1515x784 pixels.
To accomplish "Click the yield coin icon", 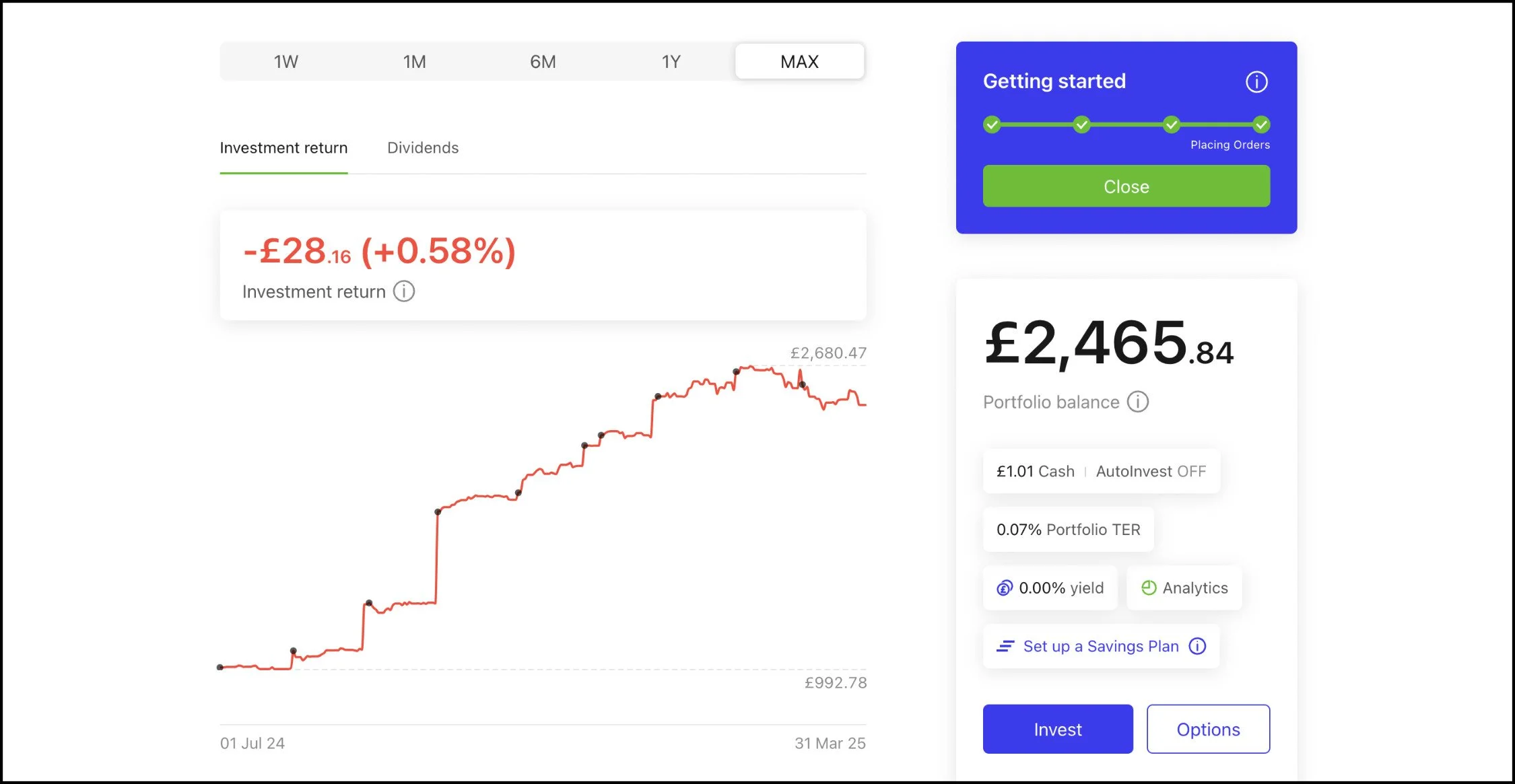I will (1004, 588).
